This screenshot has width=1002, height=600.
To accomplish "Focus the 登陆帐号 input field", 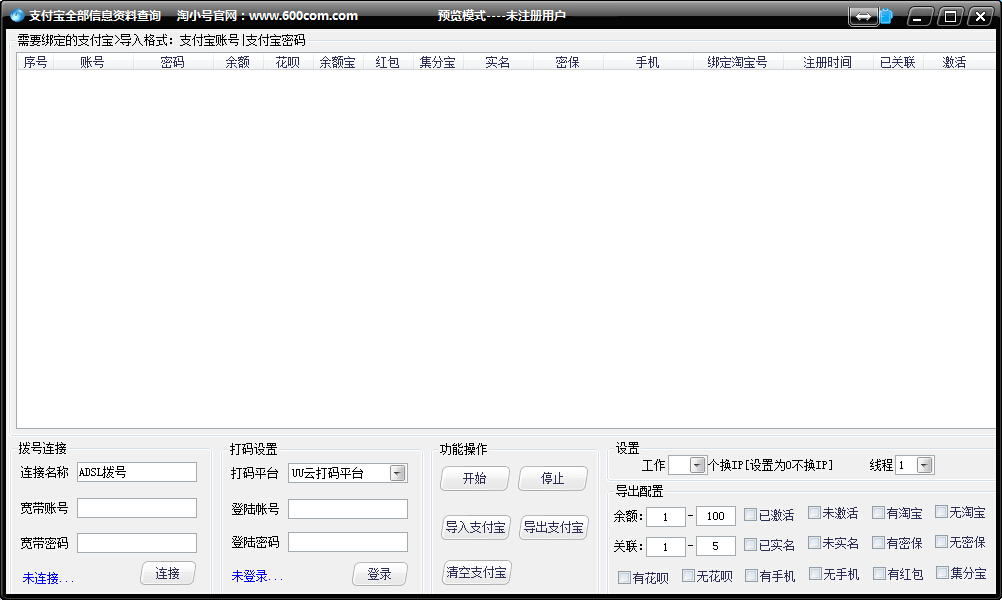I will (348, 509).
